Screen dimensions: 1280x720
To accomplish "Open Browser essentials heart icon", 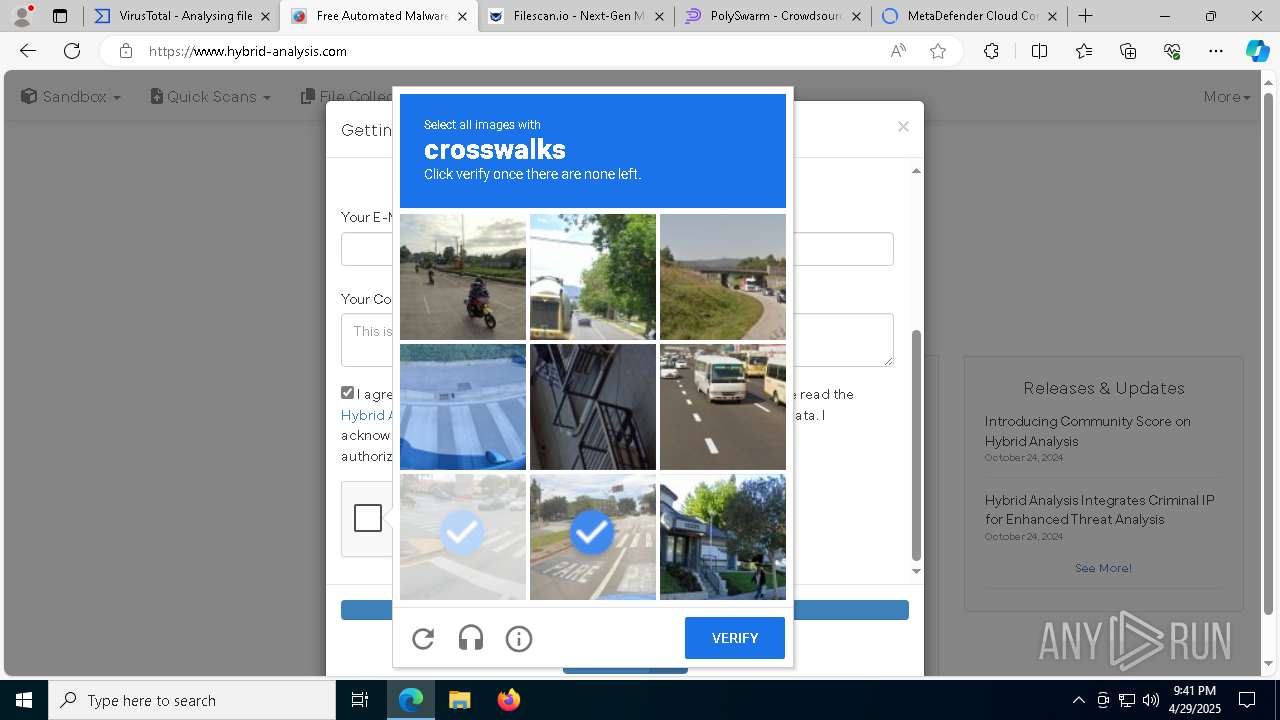I will [x=1172, y=51].
